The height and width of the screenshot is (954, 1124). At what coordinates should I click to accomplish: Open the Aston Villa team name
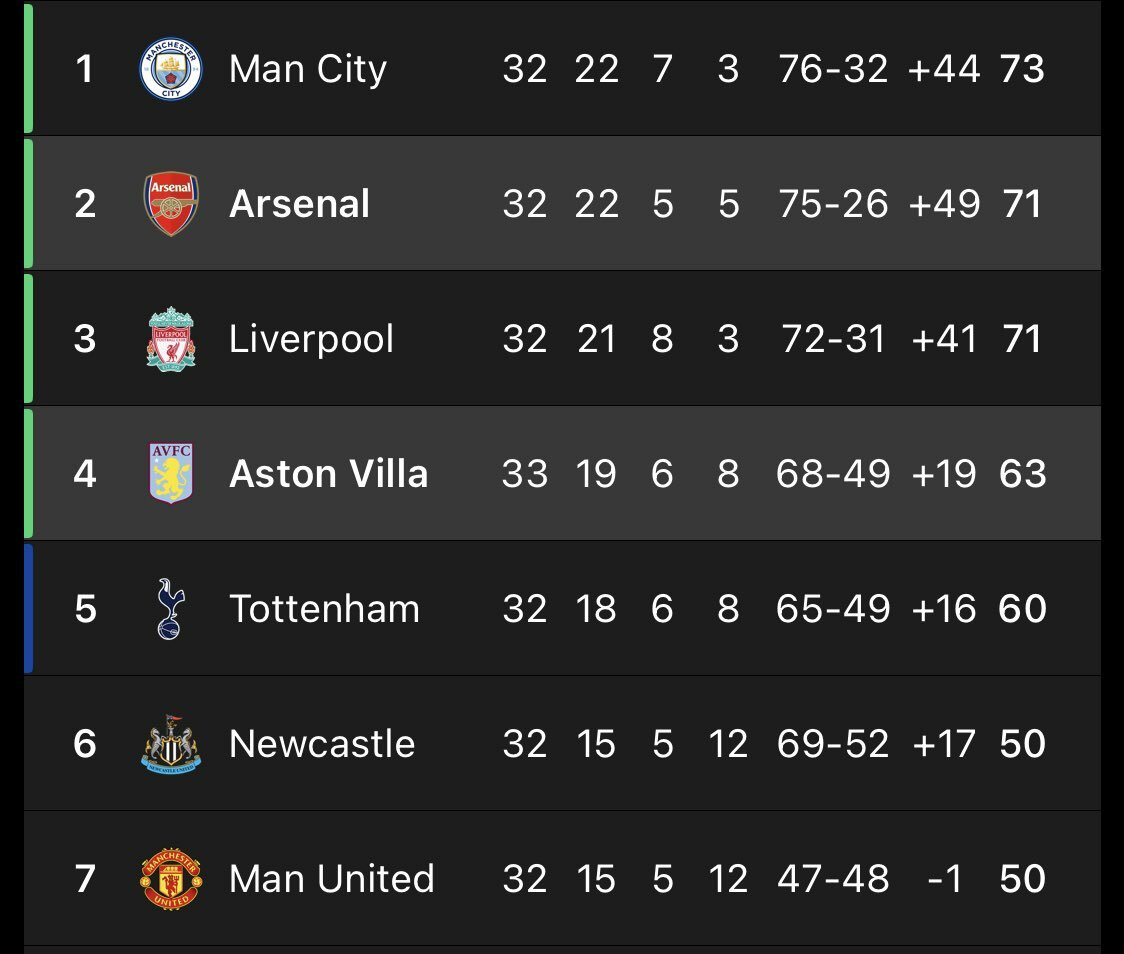click(328, 474)
